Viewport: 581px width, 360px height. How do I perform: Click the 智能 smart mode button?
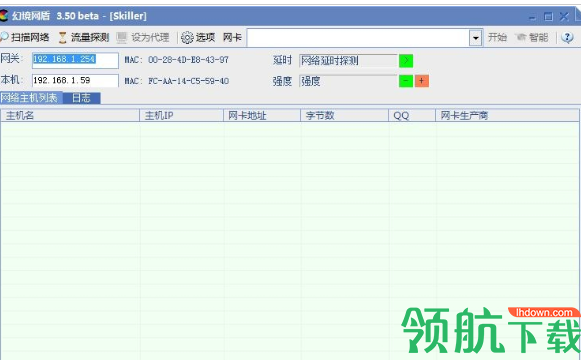[532, 37]
